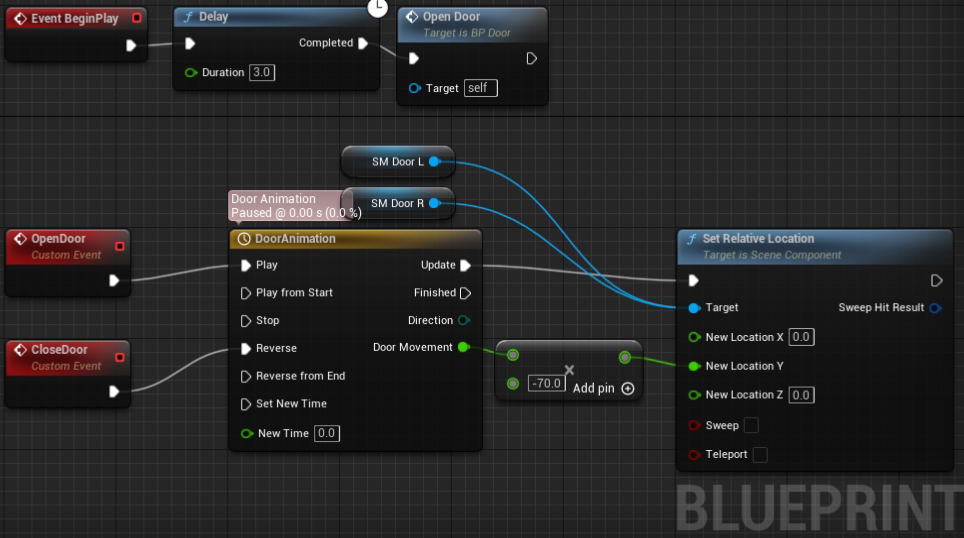Click the CloseDoor event red delegate pin
This screenshot has height=538, width=964.
pyautogui.click(x=120, y=357)
